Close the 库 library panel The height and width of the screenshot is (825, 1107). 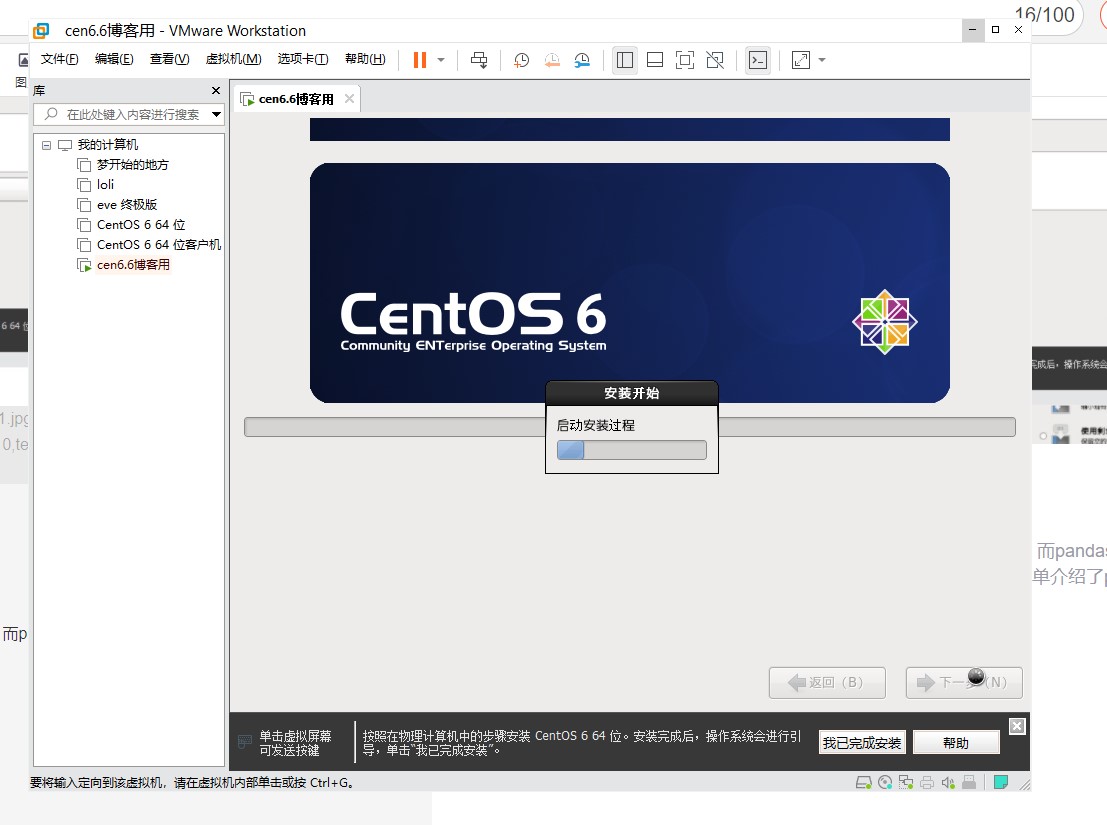pos(216,90)
